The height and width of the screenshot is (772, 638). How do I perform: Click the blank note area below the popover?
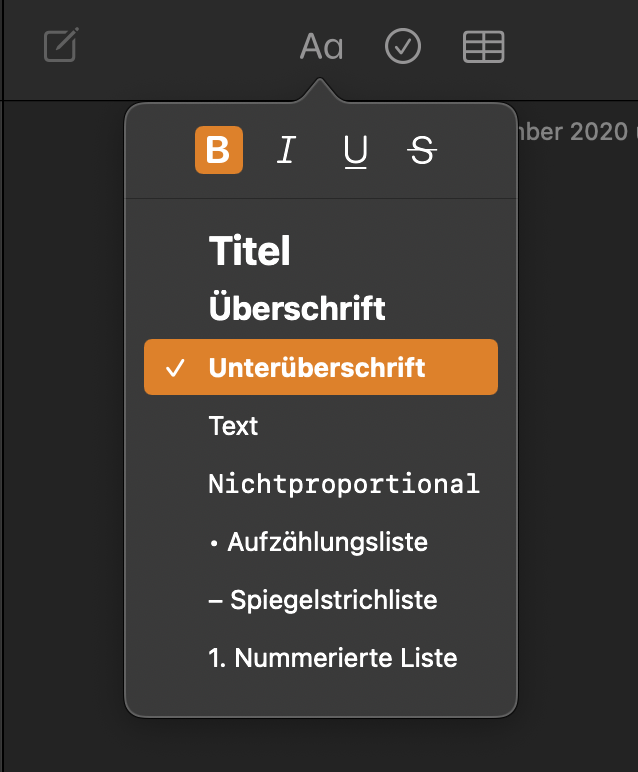point(320,745)
